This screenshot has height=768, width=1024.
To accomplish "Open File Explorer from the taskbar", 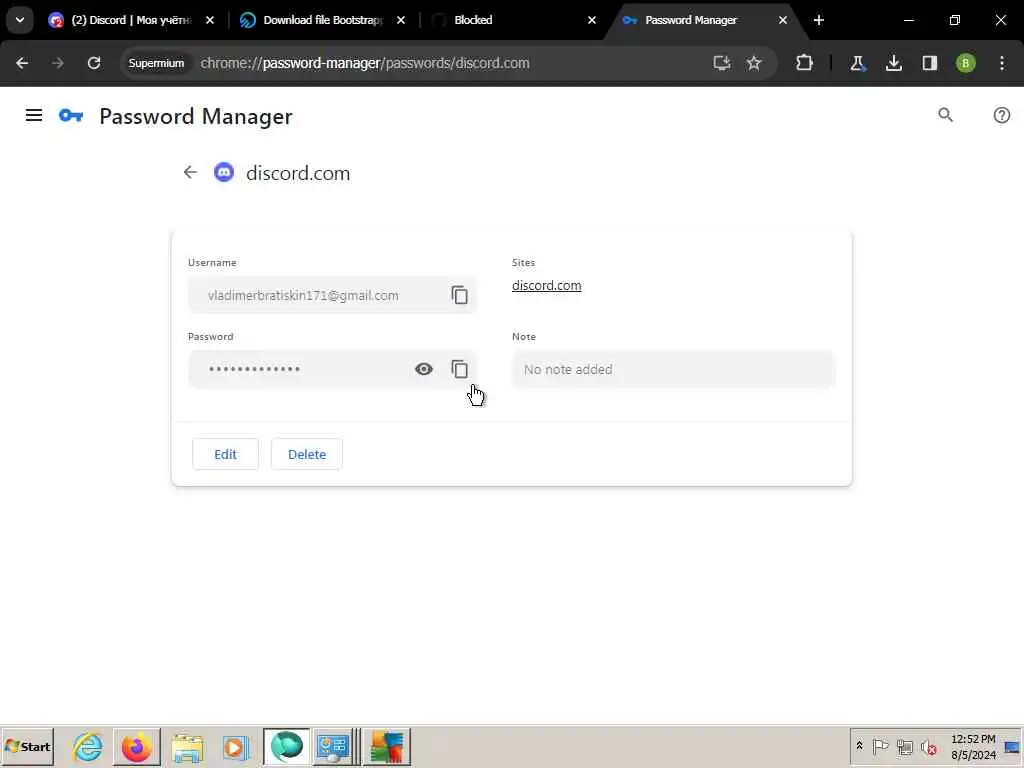I will [x=187, y=746].
